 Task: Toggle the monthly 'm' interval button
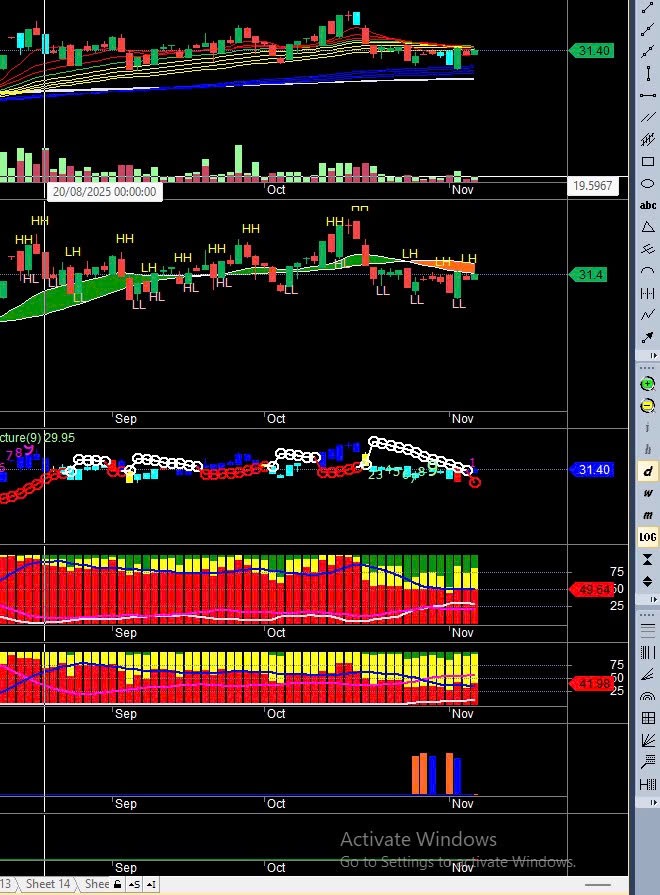647,515
